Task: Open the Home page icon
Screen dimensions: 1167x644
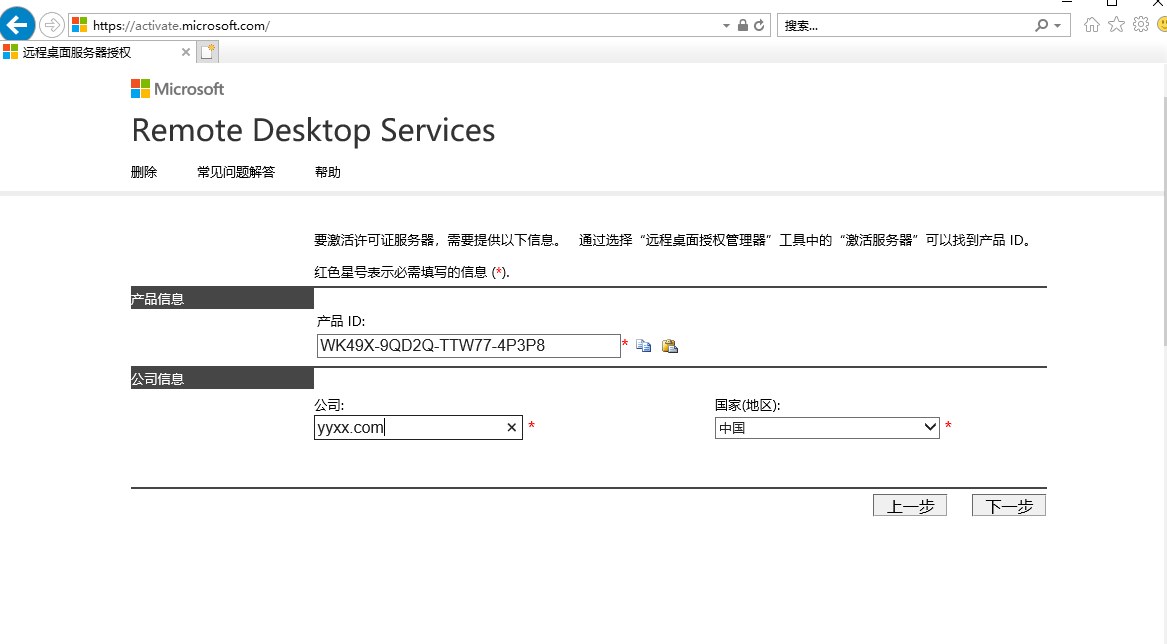Action: (x=1092, y=25)
